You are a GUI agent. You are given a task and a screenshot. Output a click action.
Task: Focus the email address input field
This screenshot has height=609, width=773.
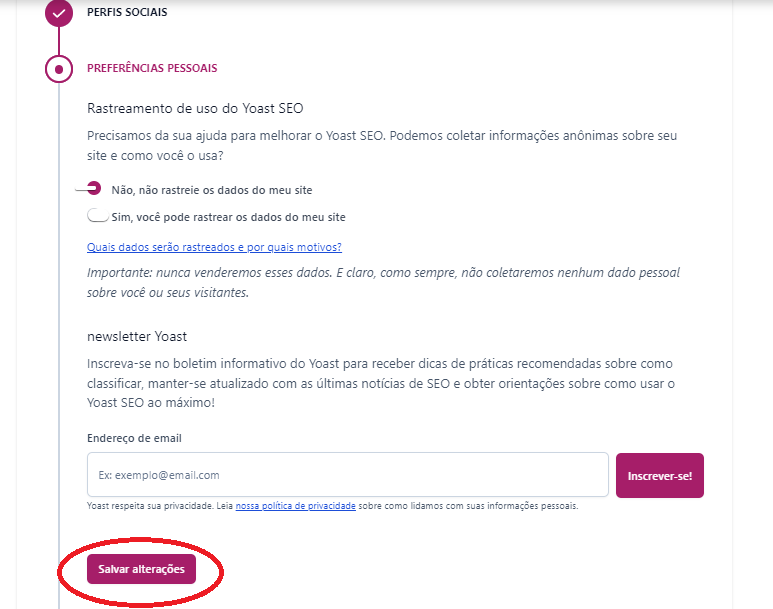click(347, 475)
